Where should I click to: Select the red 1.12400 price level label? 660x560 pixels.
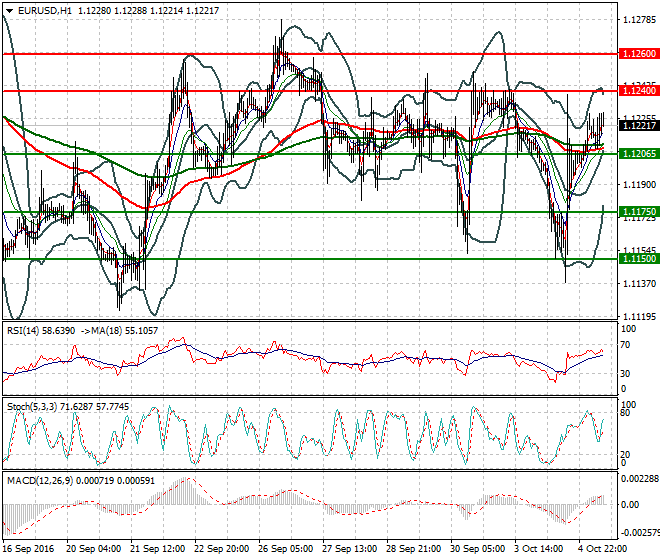point(639,91)
